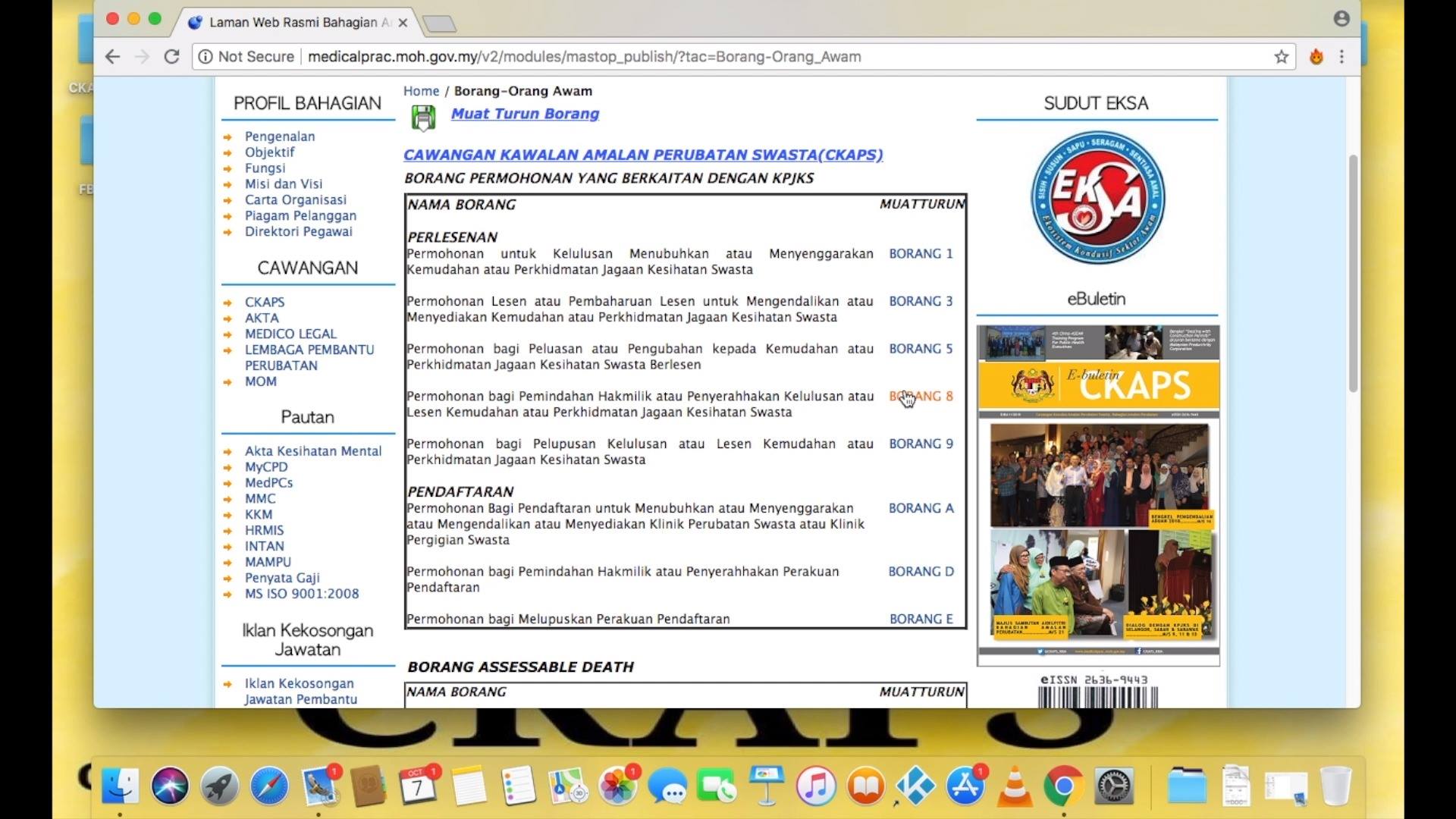Open LEMBAGA PEMBANTU PERUBATAN sidebar link

click(309, 357)
